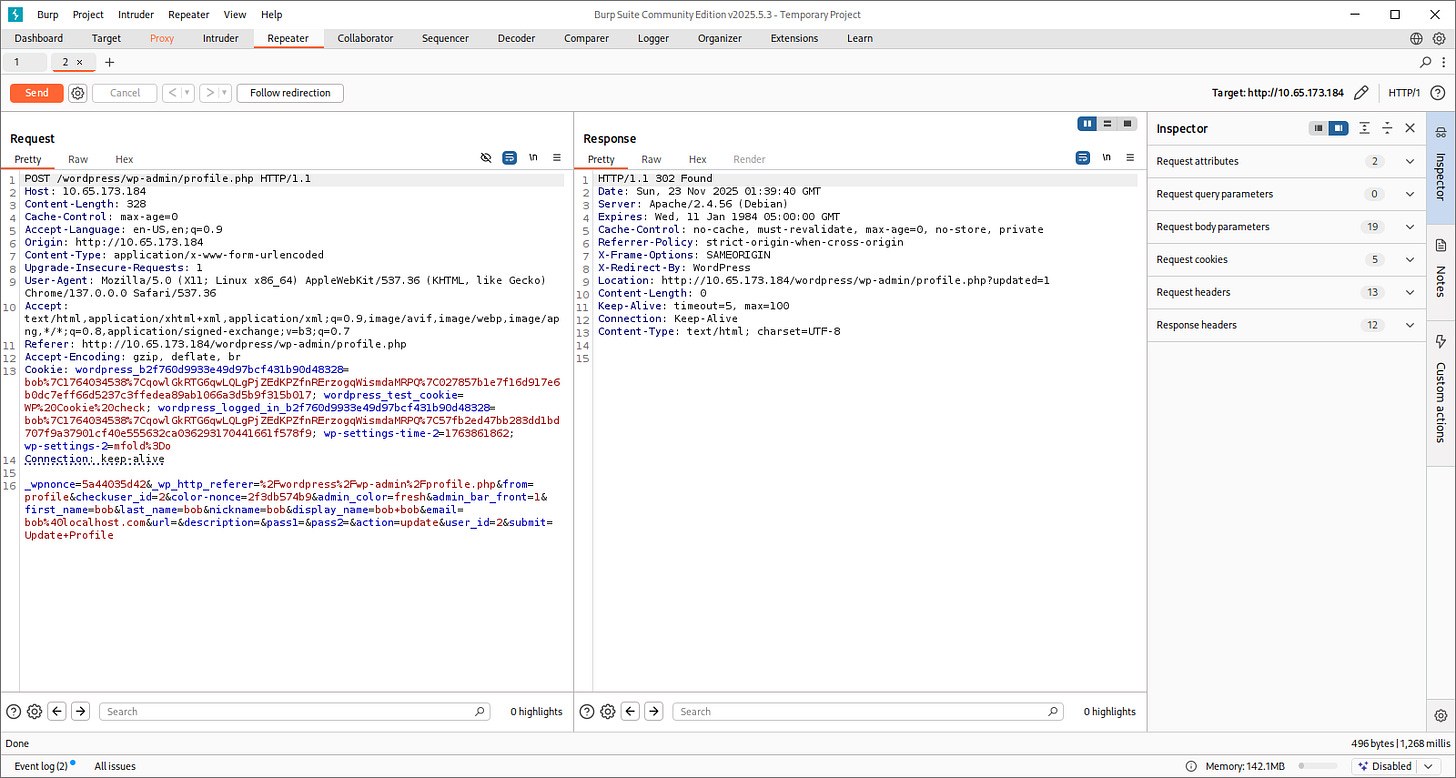1456x778 pixels.
Task: Switch to side-by-side layout view
Action: pyautogui.click(x=1087, y=124)
